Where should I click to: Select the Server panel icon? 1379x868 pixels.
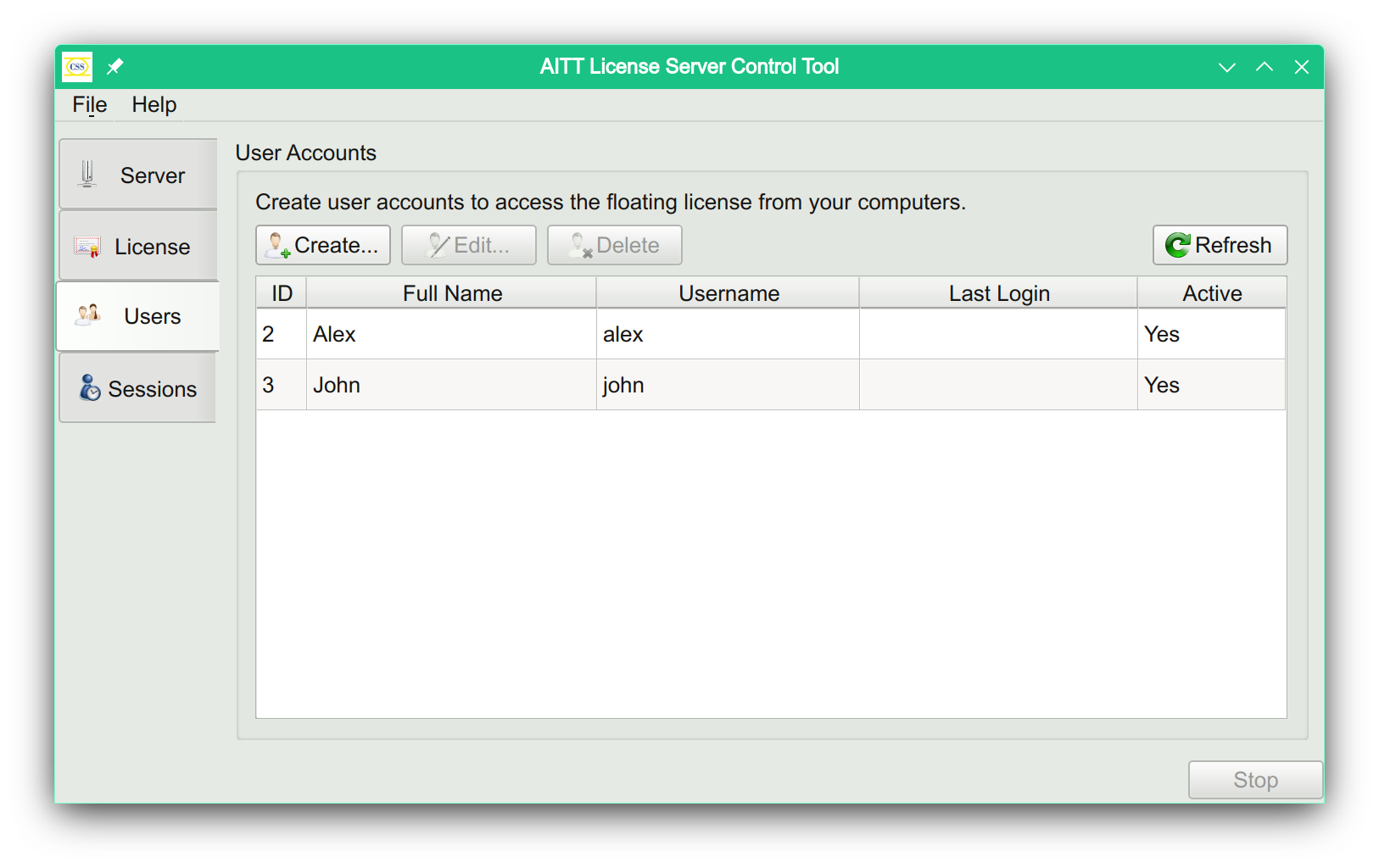click(86, 174)
